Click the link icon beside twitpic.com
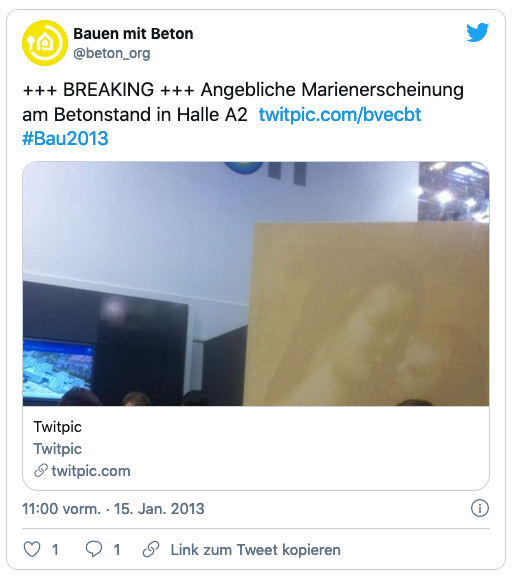This screenshot has width=515, height=577. click(x=41, y=471)
